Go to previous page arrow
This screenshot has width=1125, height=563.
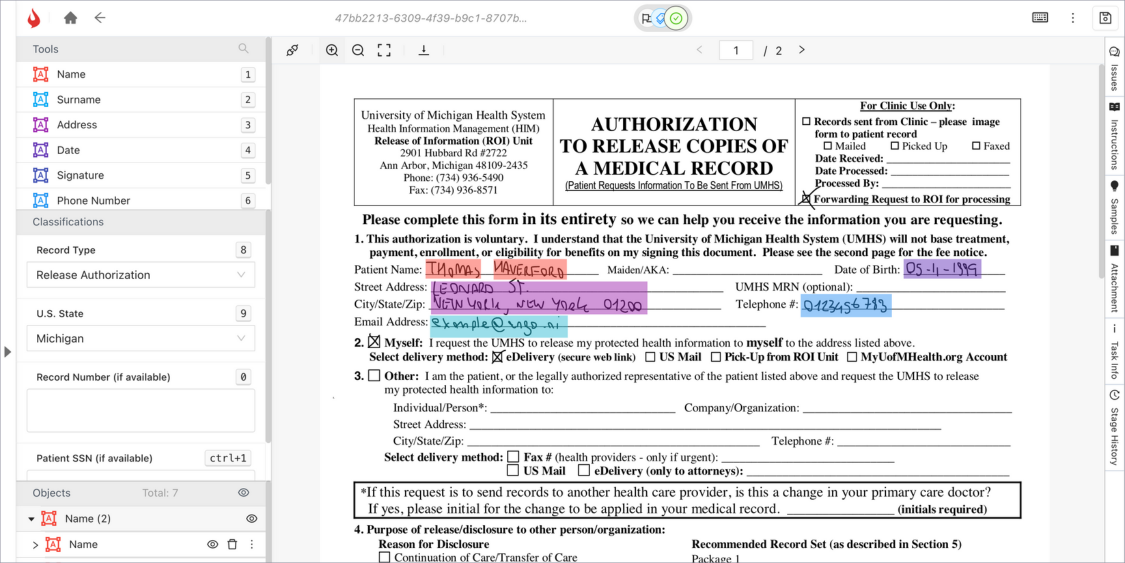coord(700,50)
